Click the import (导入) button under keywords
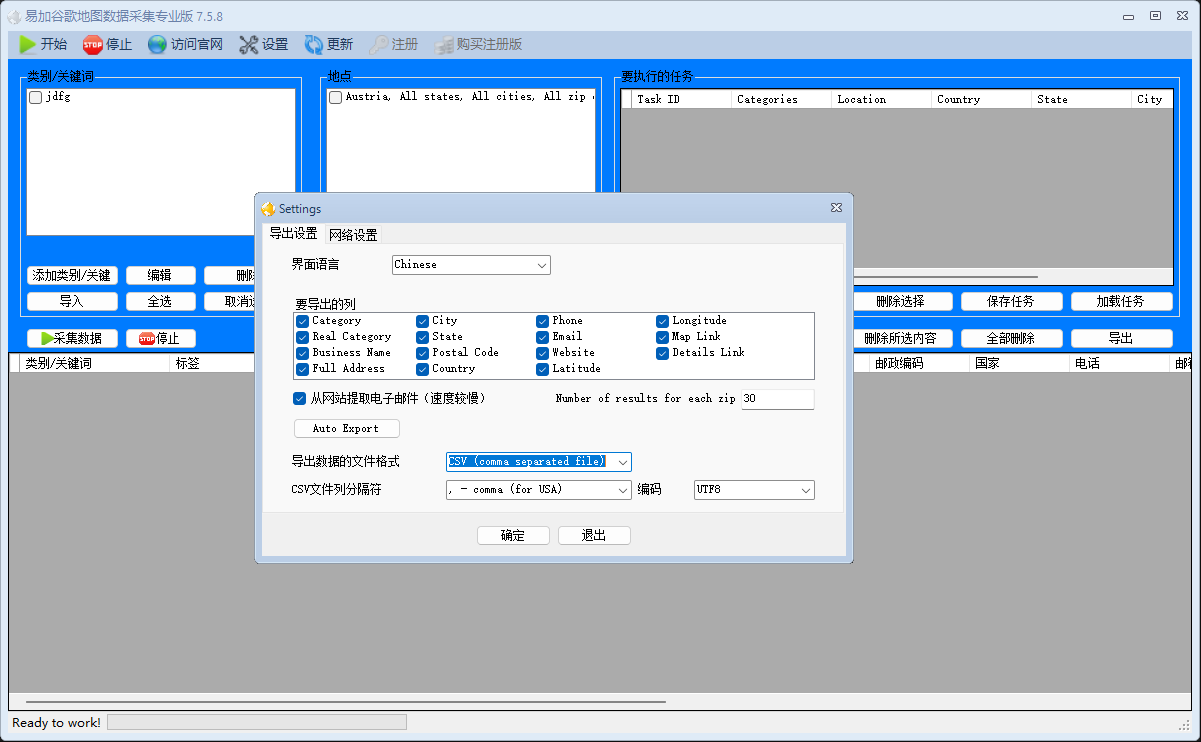1201x742 pixels. point(72,301)
